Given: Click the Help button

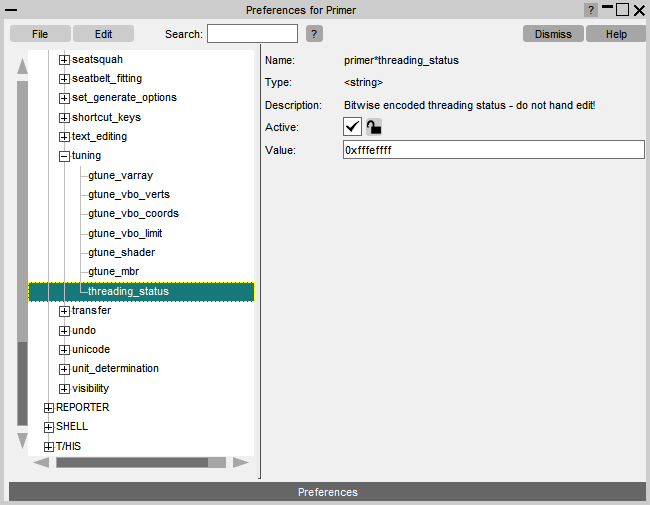Looking at the screenshot, I should [616, 34].
